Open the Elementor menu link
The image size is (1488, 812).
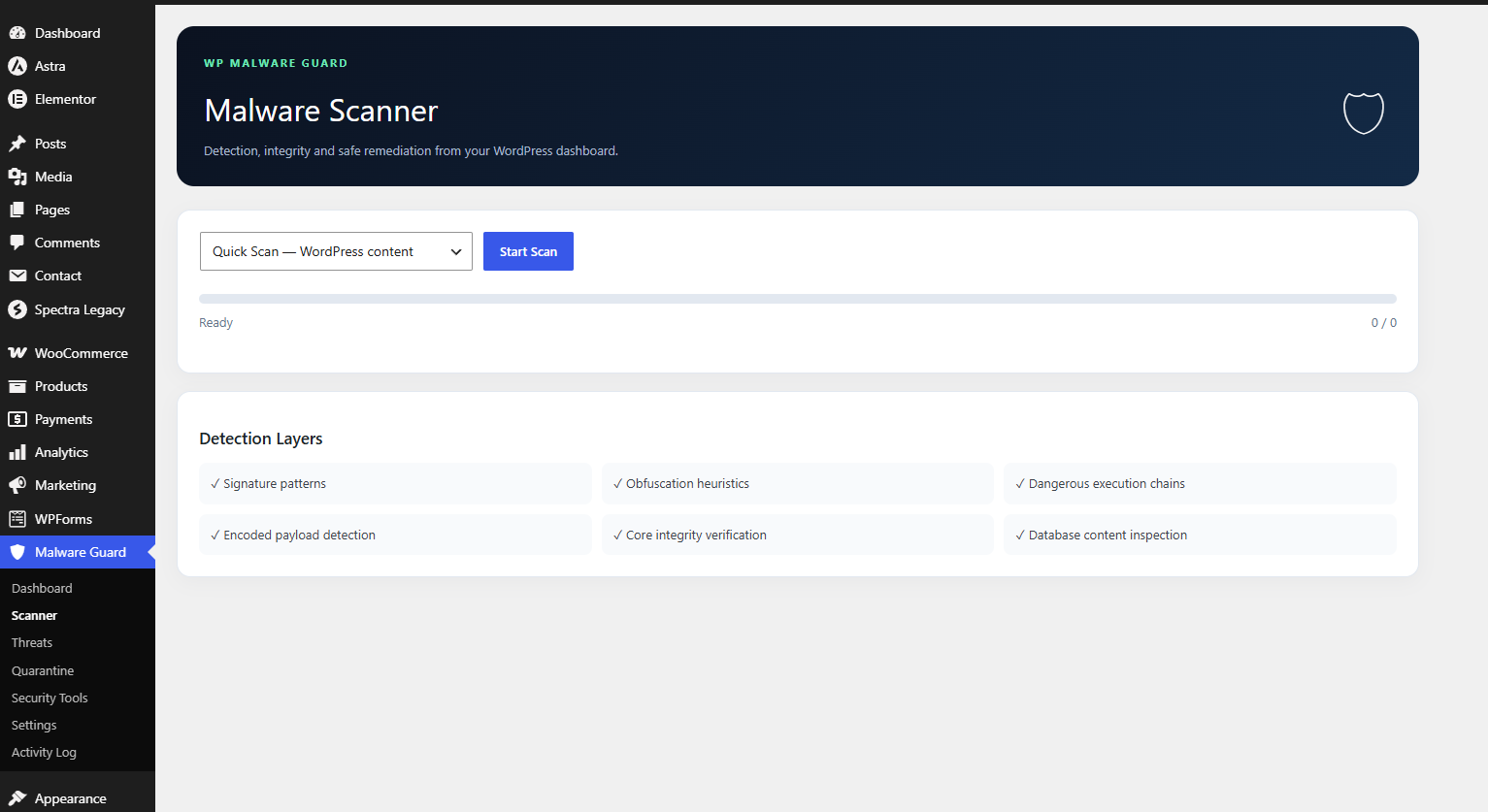point(78,99)
